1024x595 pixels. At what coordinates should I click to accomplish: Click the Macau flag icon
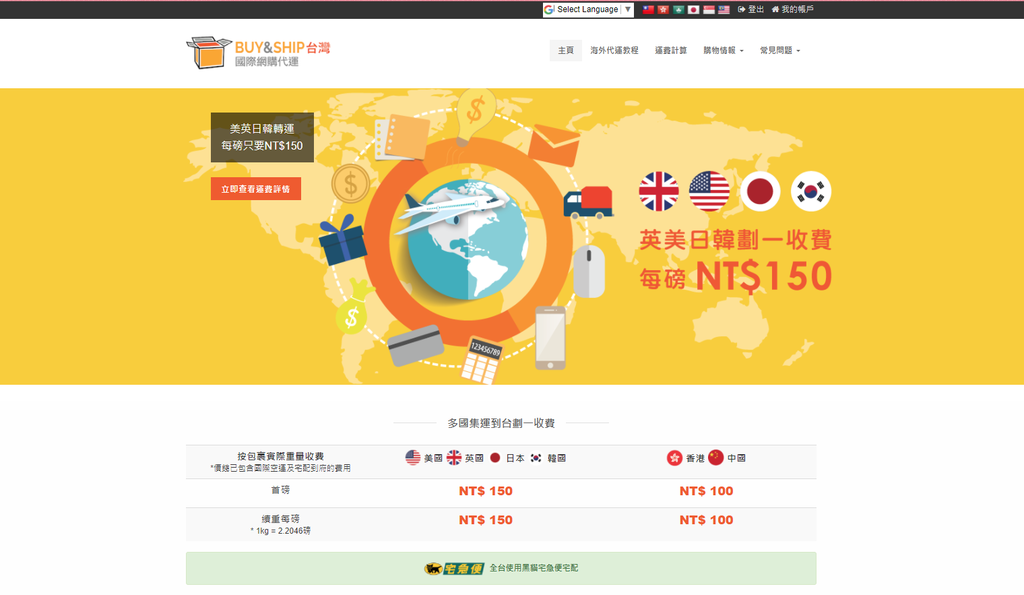tap(678, 9)
